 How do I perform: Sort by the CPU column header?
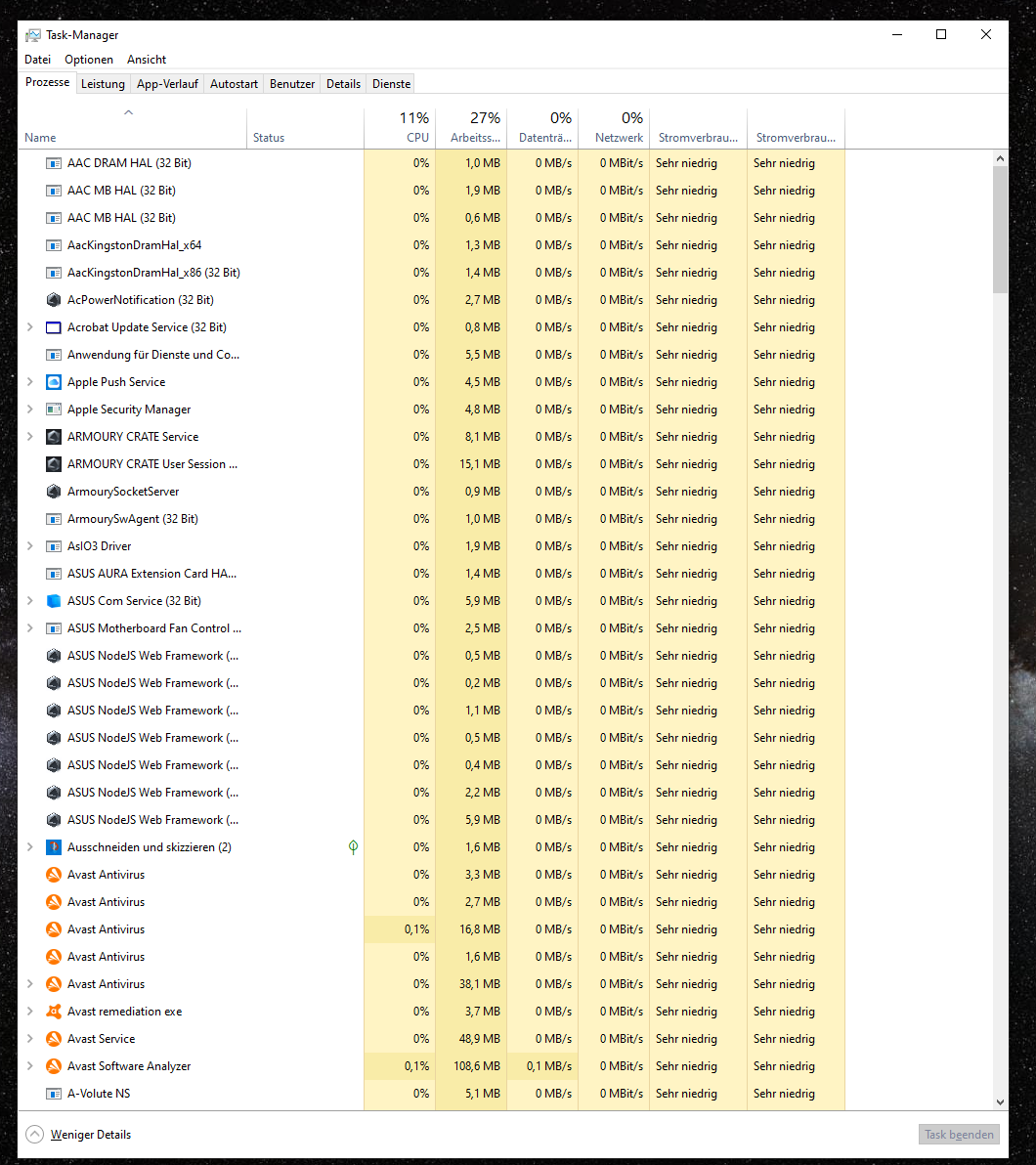tap(400, 128)
